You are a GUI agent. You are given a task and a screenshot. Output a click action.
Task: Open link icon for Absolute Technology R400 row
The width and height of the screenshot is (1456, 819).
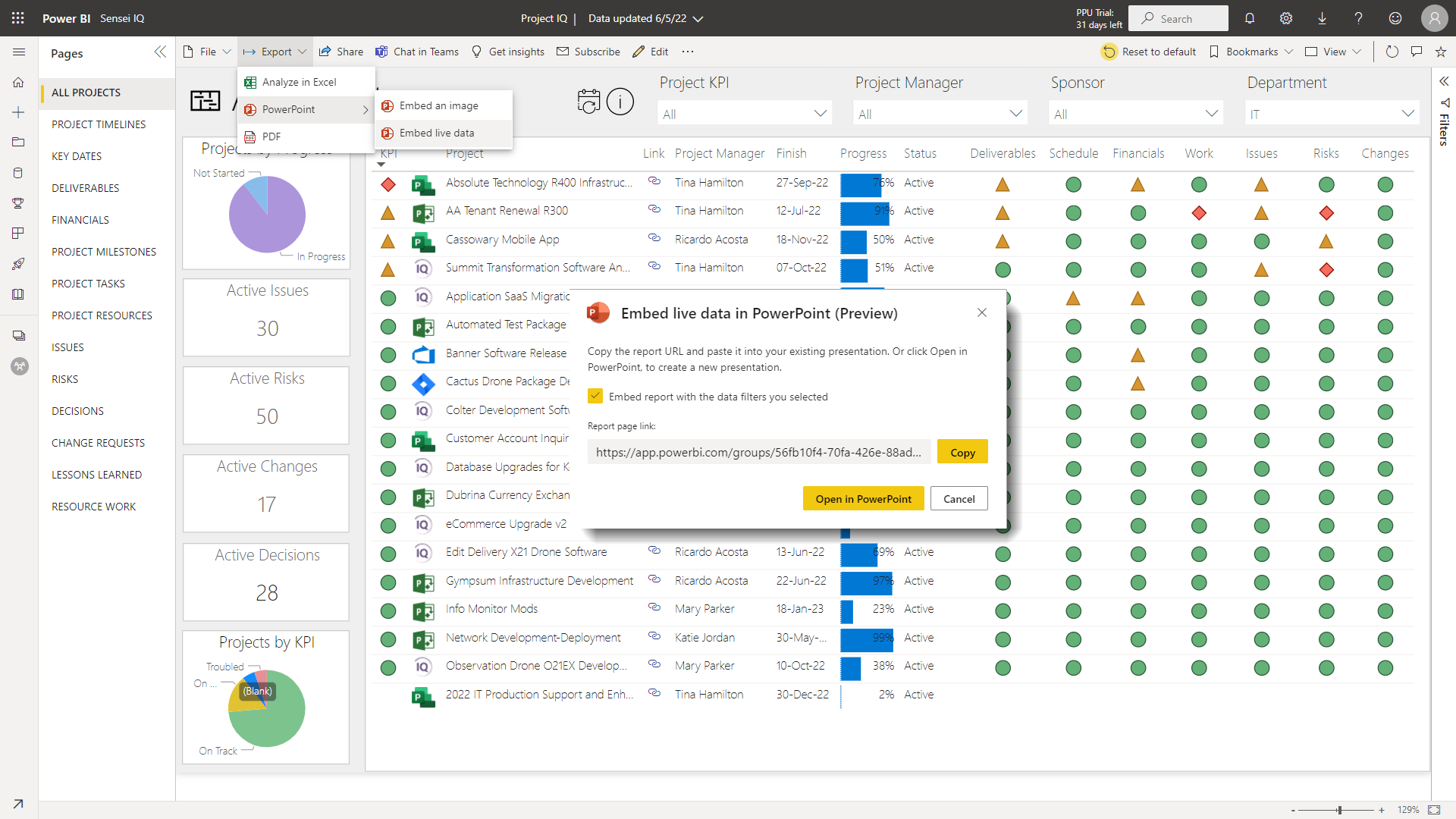click(654, 181)
